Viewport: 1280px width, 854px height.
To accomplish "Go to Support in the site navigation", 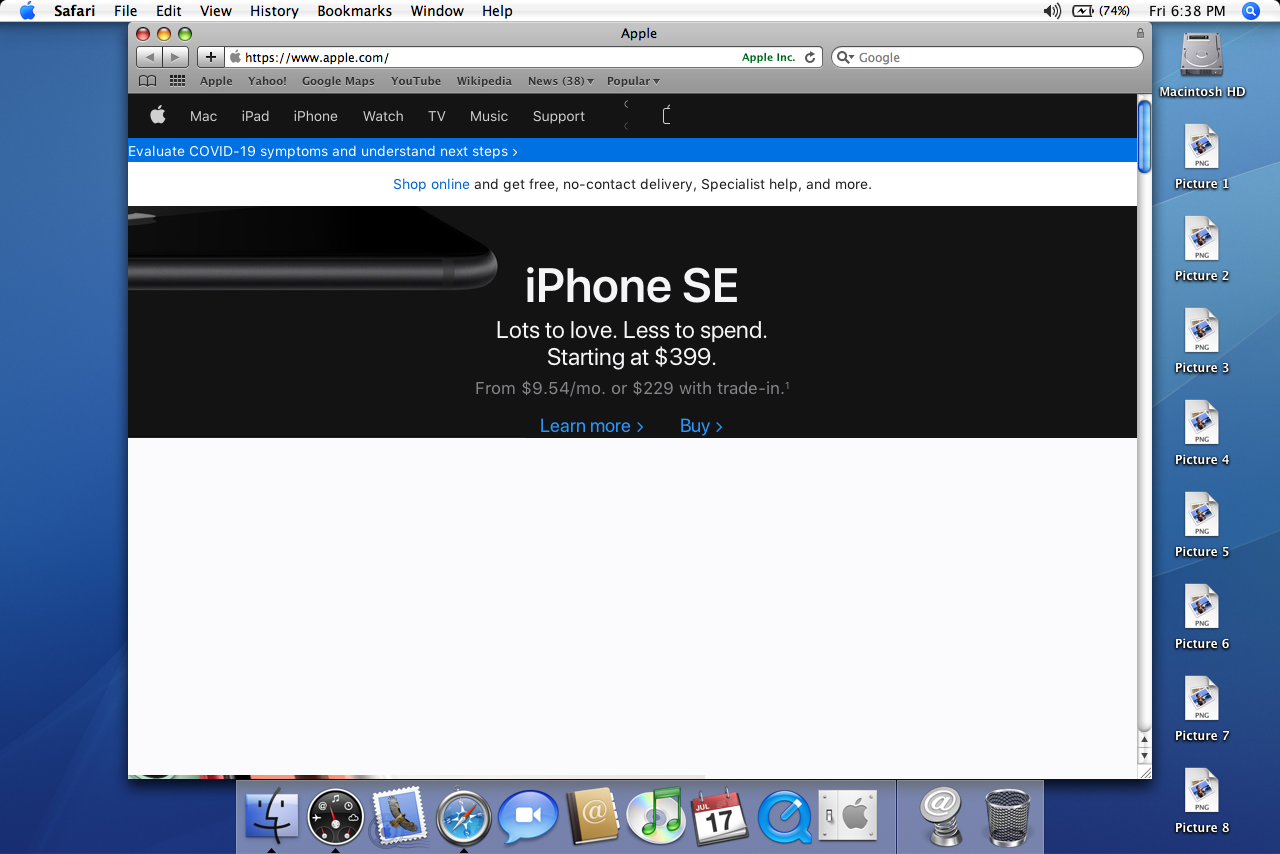I will tap(559, 116).
